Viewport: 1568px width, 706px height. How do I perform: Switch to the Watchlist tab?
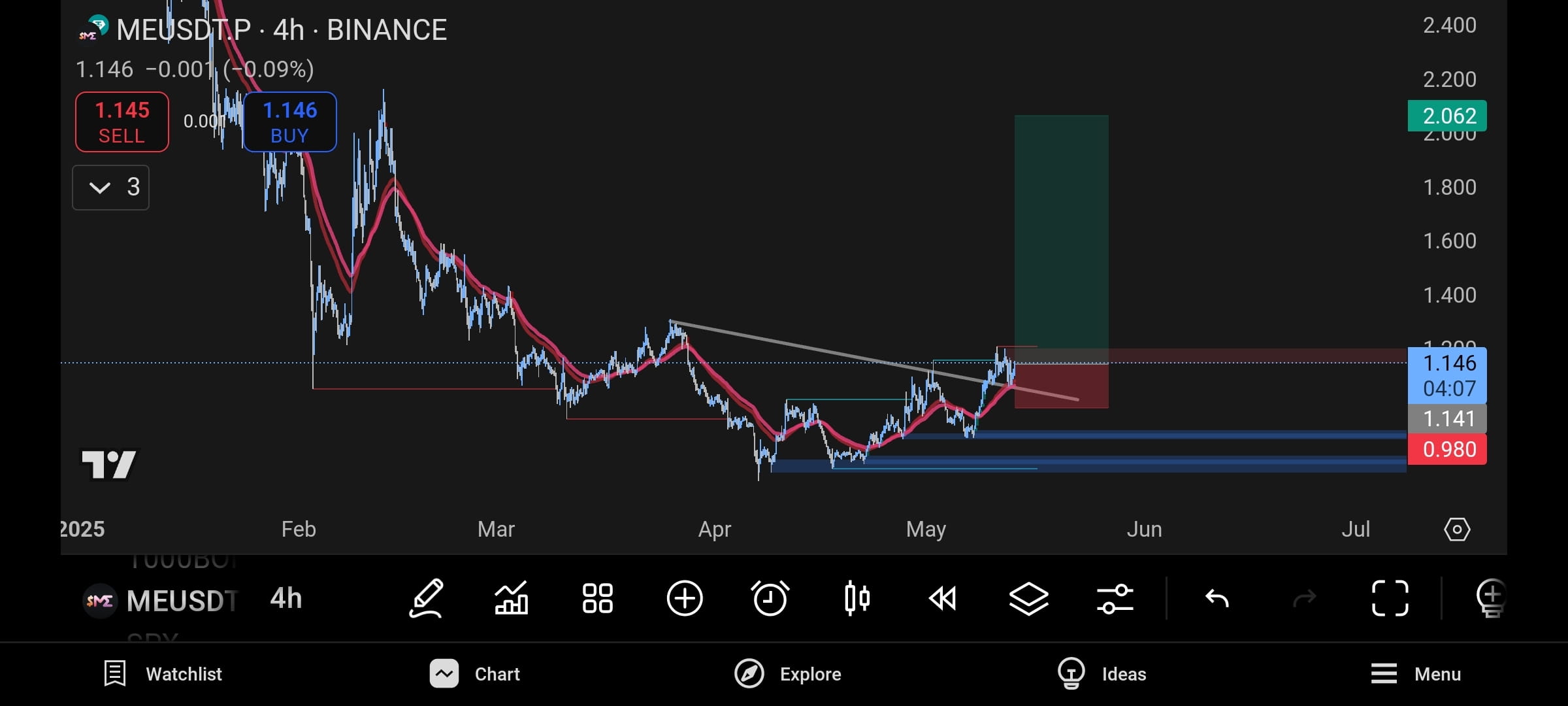pos(163,674)
